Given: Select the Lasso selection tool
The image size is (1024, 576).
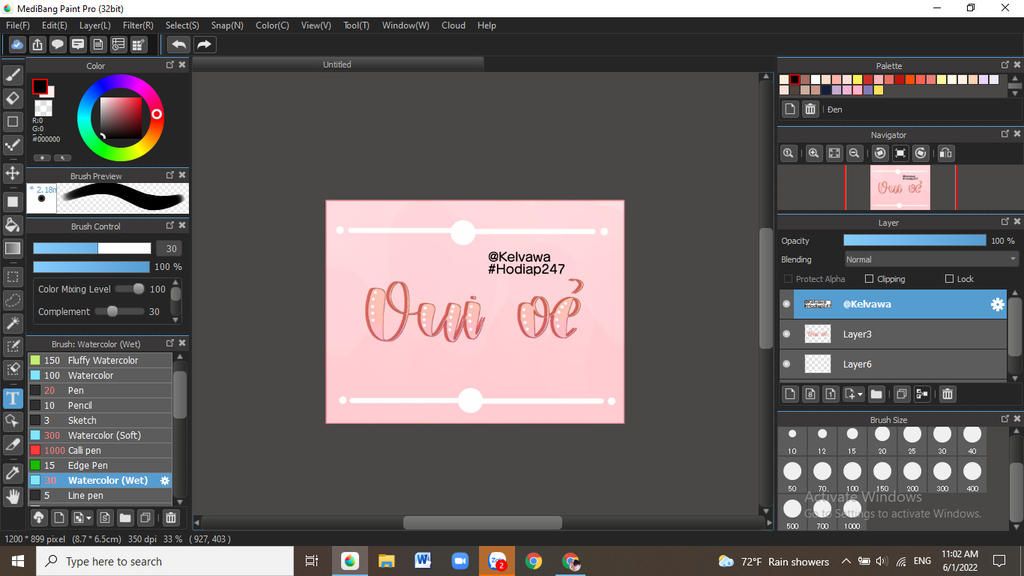Looking at the screenshot, I should tap(12, 300).
